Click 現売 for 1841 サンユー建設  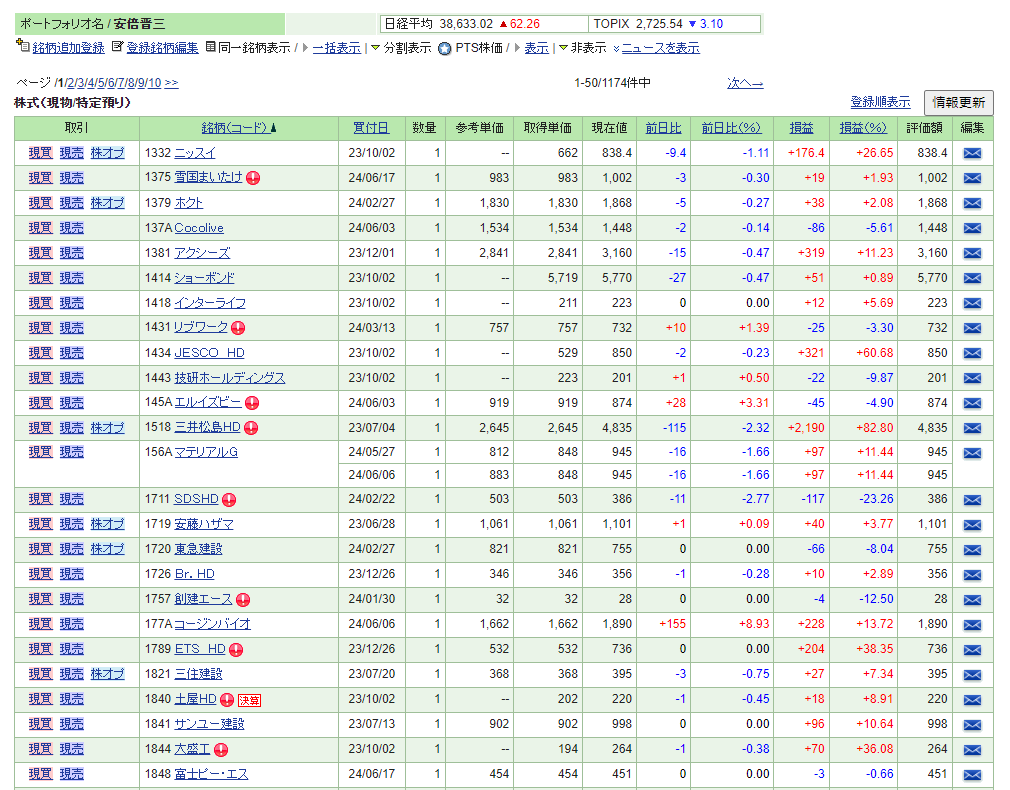click(71, 724)
